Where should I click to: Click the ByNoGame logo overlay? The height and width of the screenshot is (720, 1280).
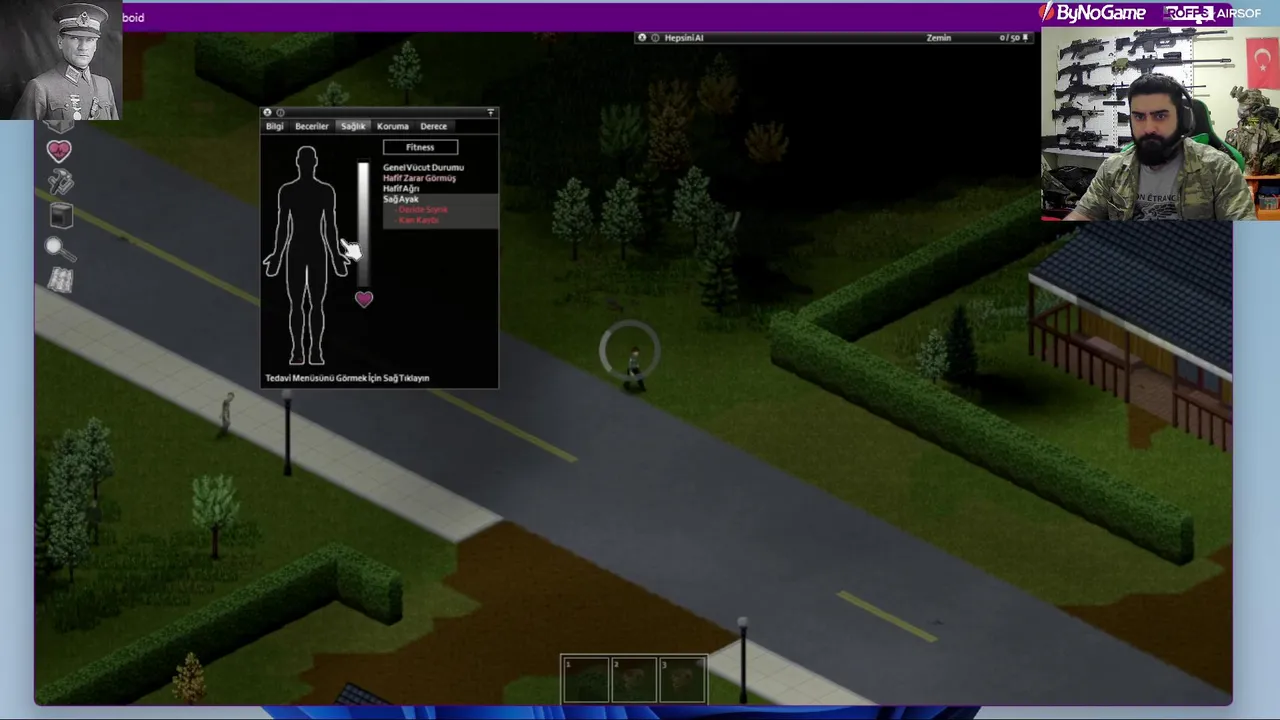click(x=1093, y=13)
